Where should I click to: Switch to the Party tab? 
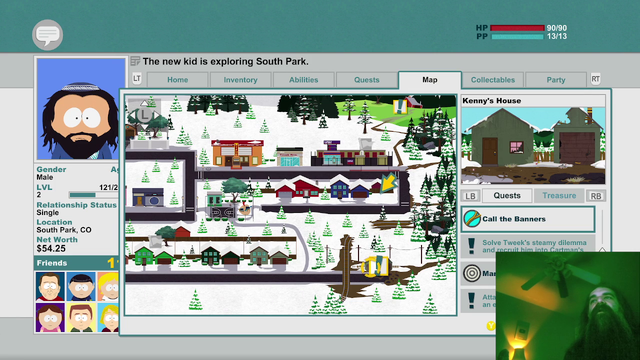pos(556,80)
